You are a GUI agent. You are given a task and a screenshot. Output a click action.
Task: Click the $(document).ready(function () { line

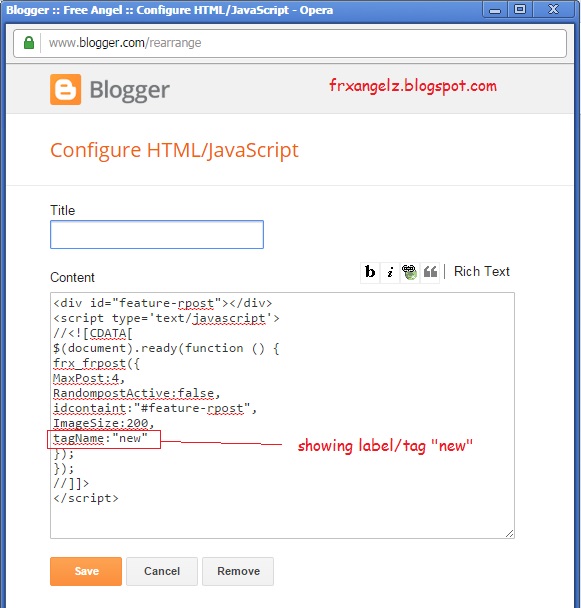click(166, 348)
